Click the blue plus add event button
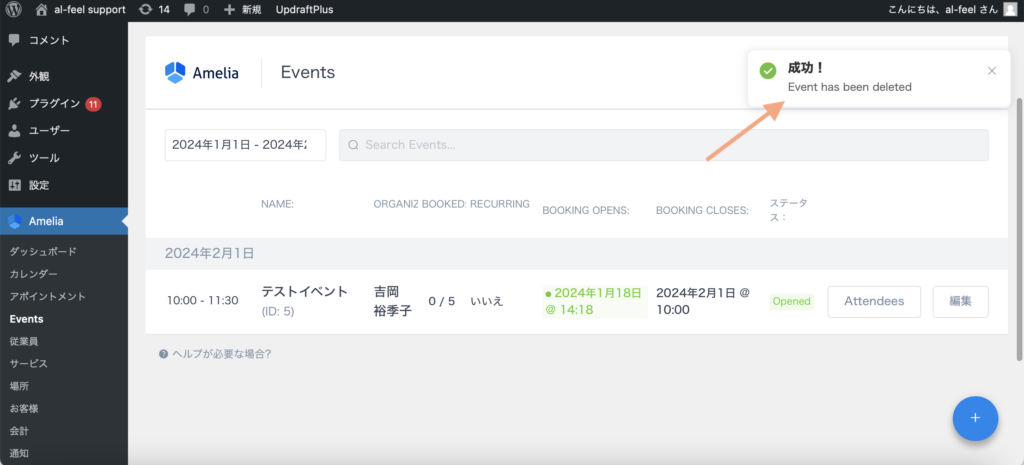Image resolution: width=1024 pixels, height=465 pixels. (x=975, y=417)
